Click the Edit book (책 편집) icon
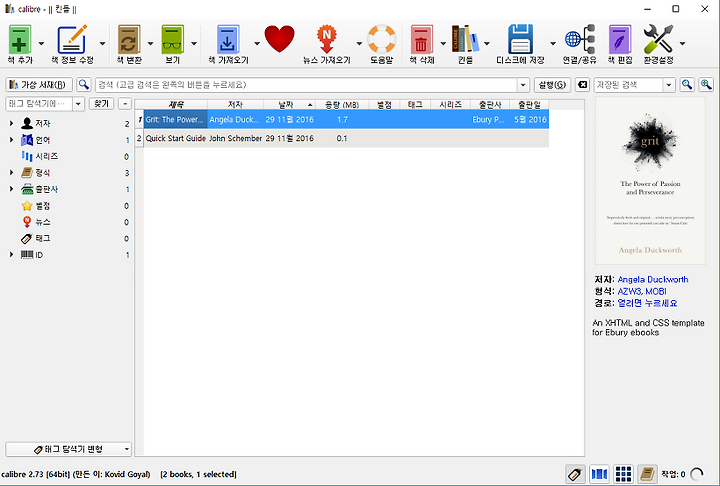Viewport: 720px width, 486px height. 620,40
